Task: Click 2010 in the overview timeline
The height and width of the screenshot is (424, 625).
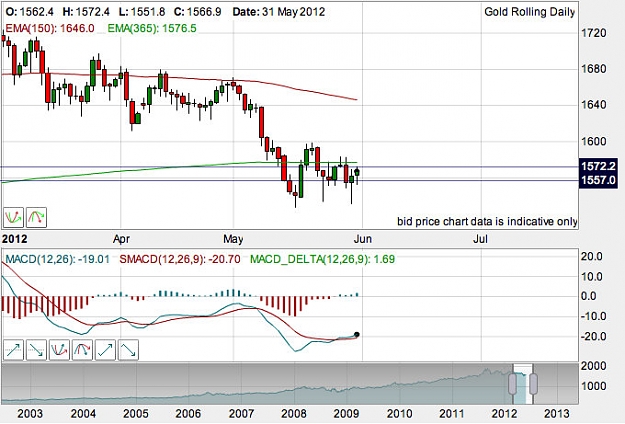Action: point(399,414)
